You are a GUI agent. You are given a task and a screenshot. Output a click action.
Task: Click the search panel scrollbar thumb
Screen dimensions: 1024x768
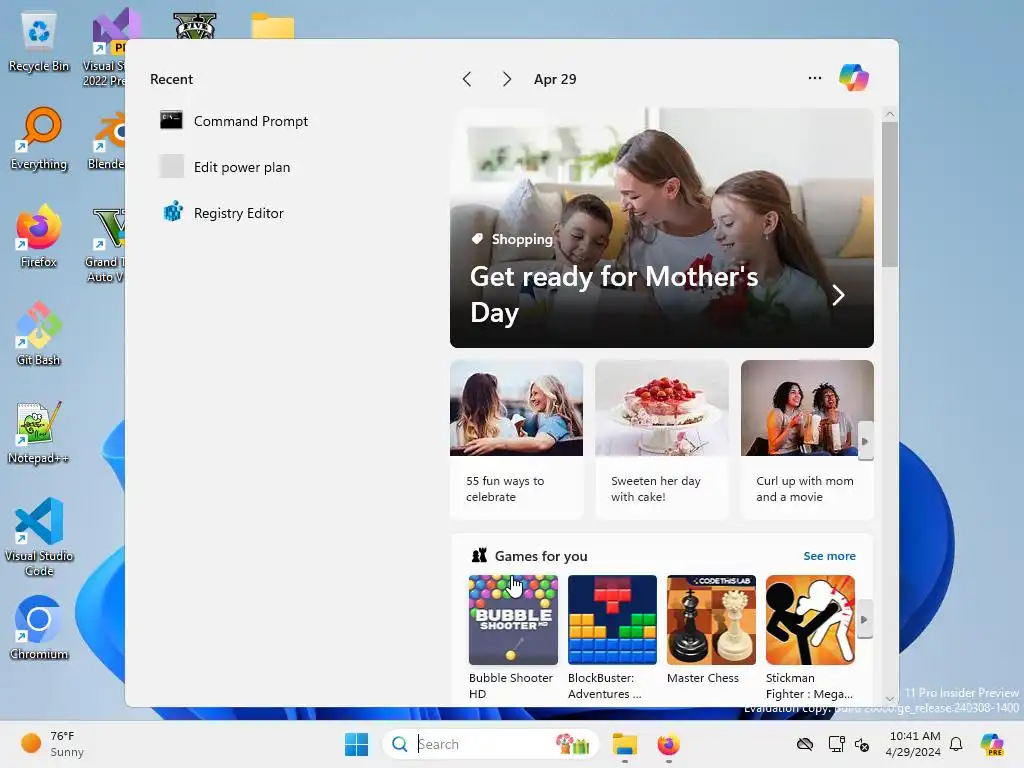point(889,194)
